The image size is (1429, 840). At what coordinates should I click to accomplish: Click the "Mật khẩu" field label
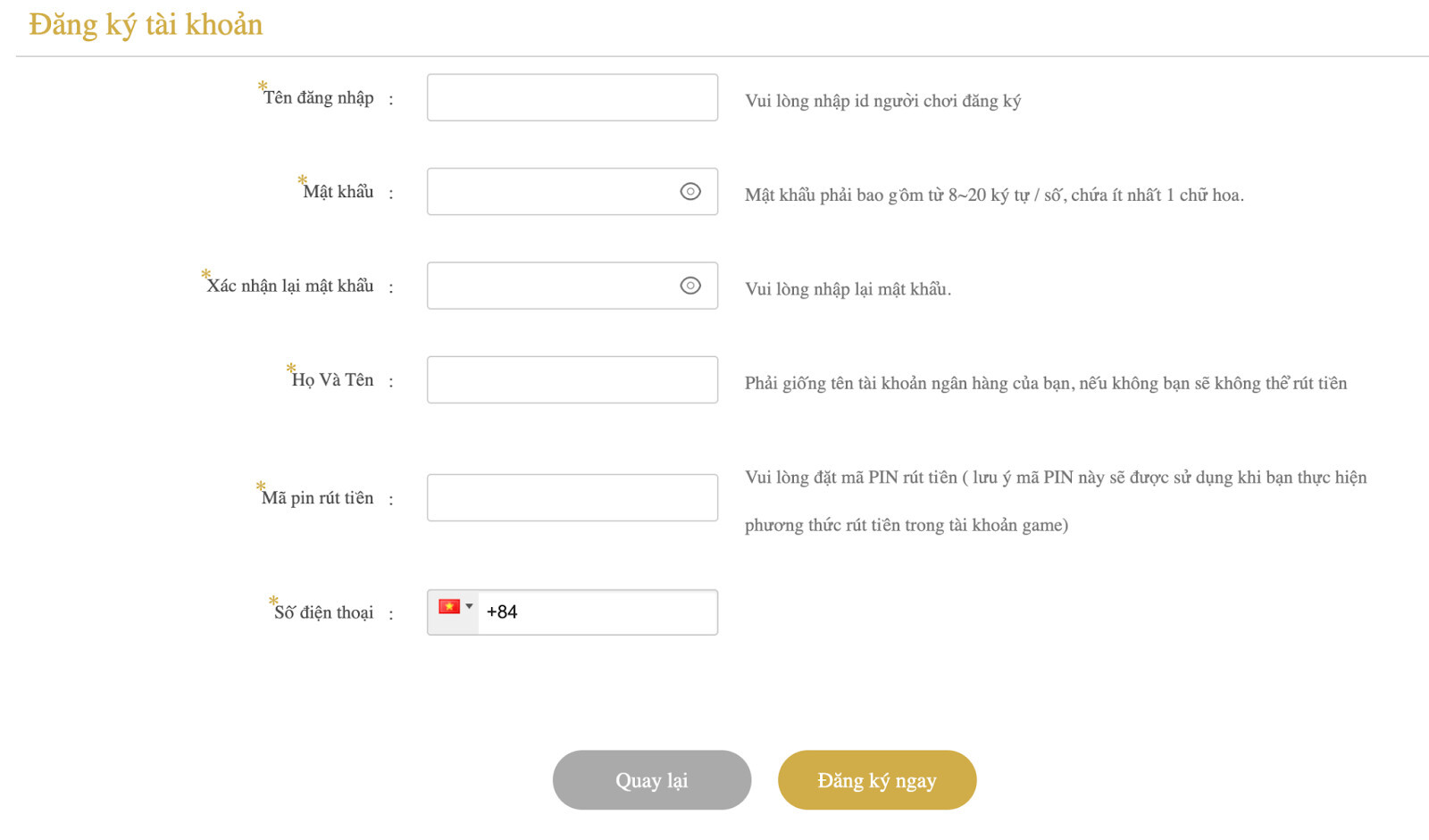[x=338, y=192]
